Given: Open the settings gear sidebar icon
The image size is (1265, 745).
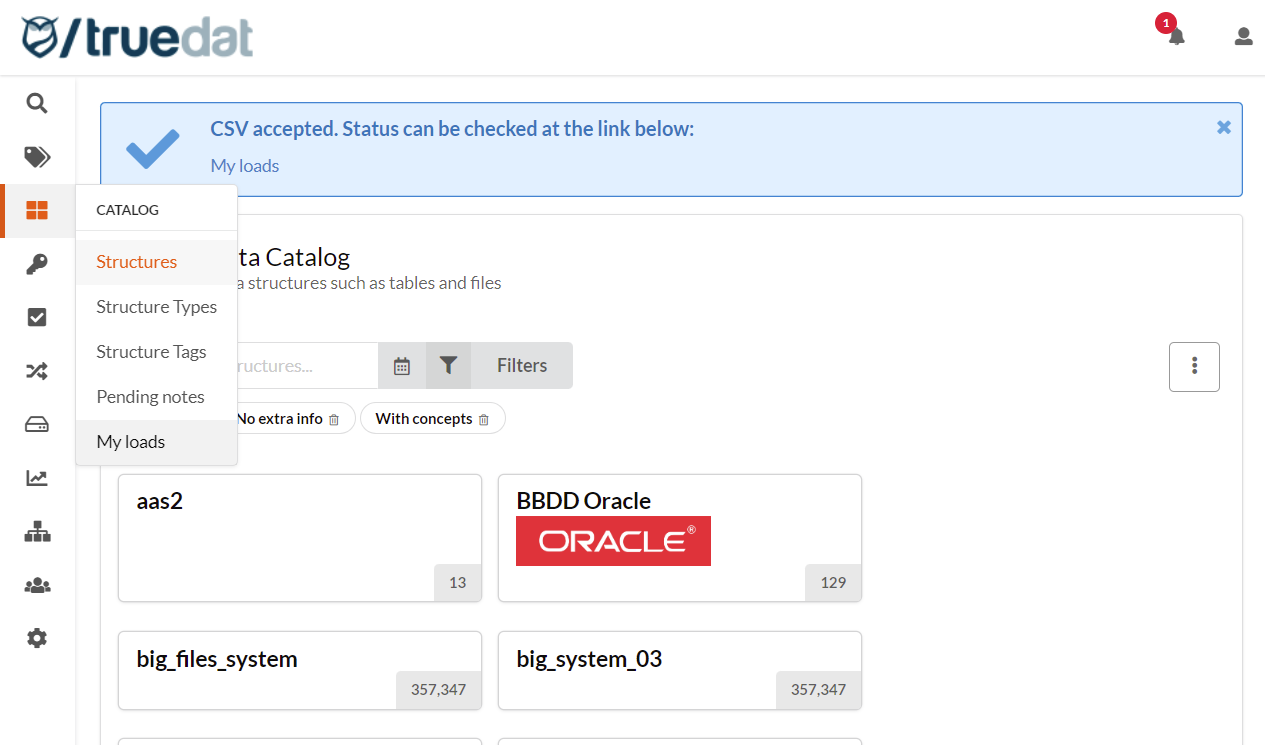Looking at the screenshot, I should (x=37, y=638).
